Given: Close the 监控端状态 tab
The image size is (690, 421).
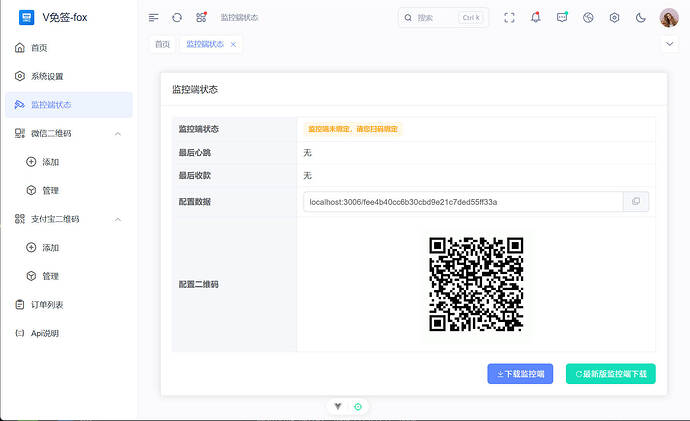Looking at the screenshot, I should pos(233,44).
